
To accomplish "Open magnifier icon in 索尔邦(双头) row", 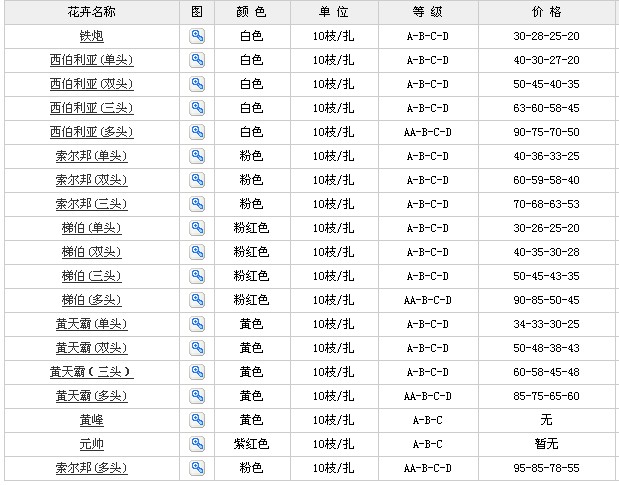I will (x=197, y=180).
